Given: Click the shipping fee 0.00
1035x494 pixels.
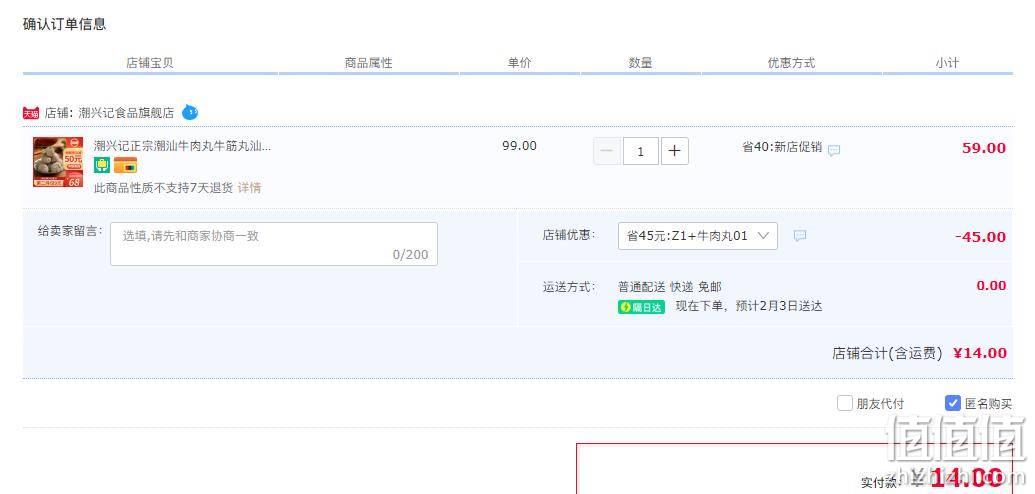Looking at the screenshot, I should click(991, 285).
